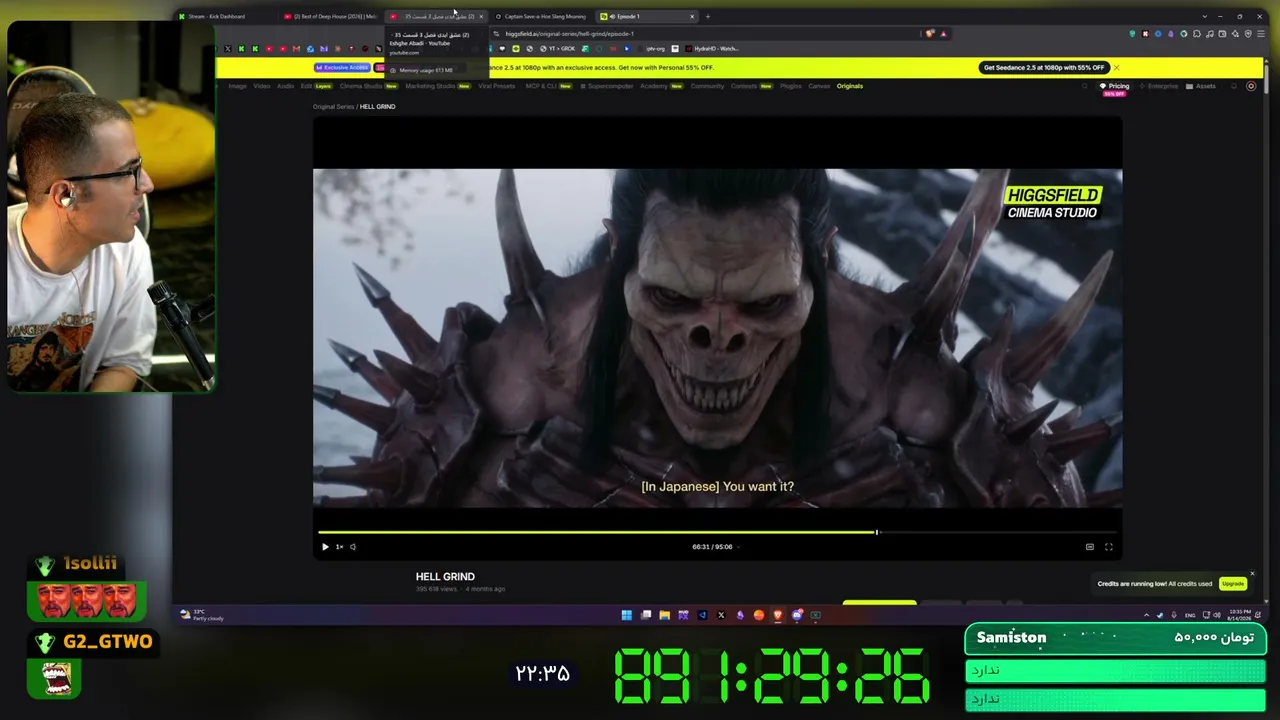Open the MCP & CLI nav item
1280x720 pixels.
pyautogui.click(x=548, y=86)
